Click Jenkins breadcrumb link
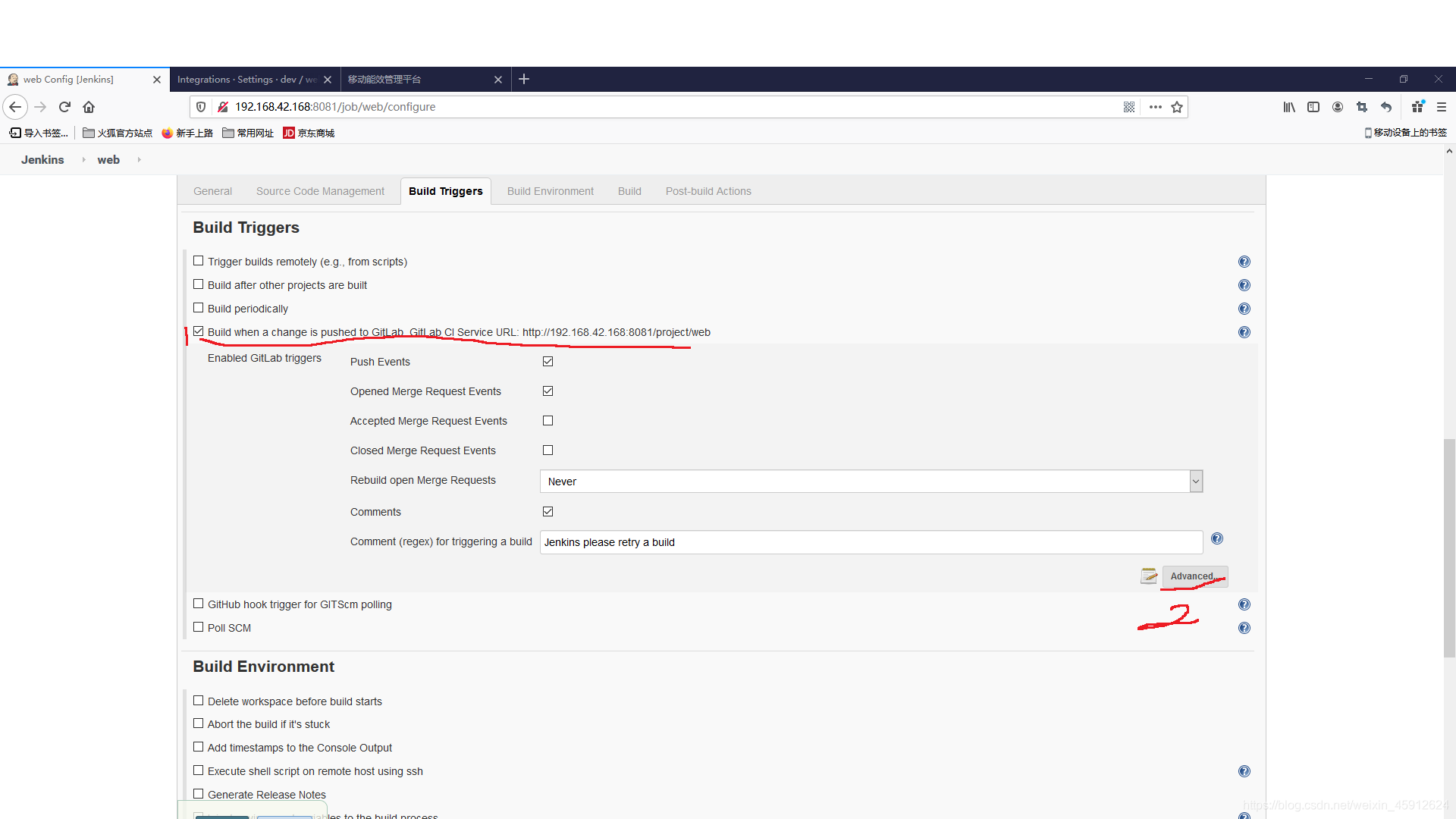This screenshot has width=1456, height=819. (42, 160)
